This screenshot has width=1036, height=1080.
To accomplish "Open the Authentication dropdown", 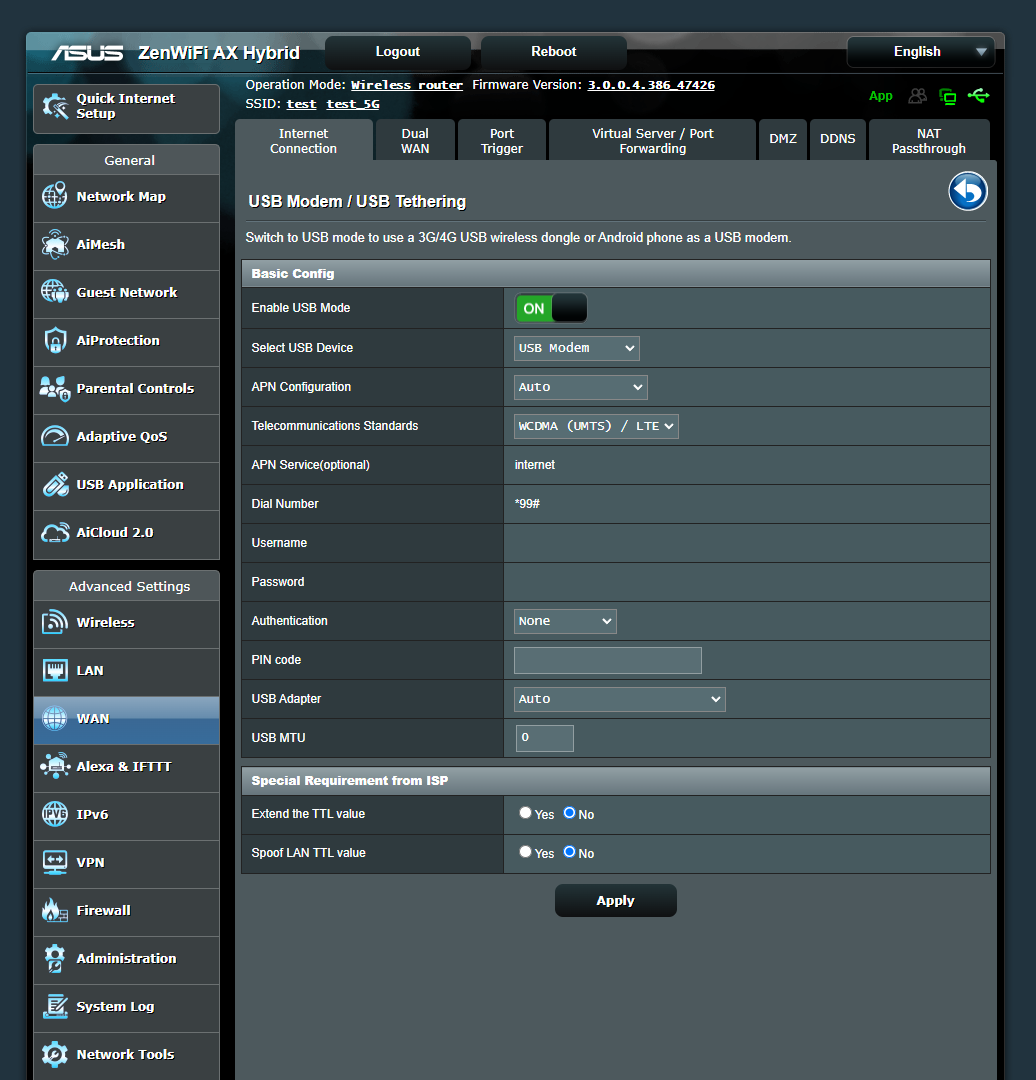I will (564, 621).
